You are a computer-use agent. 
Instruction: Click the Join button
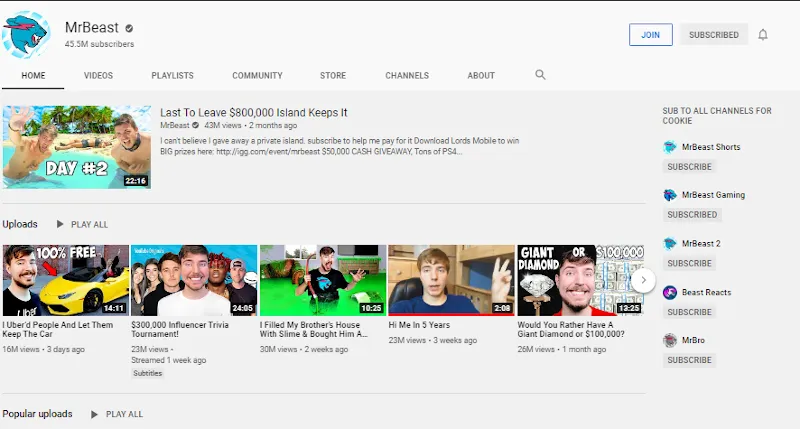(651, 35)
